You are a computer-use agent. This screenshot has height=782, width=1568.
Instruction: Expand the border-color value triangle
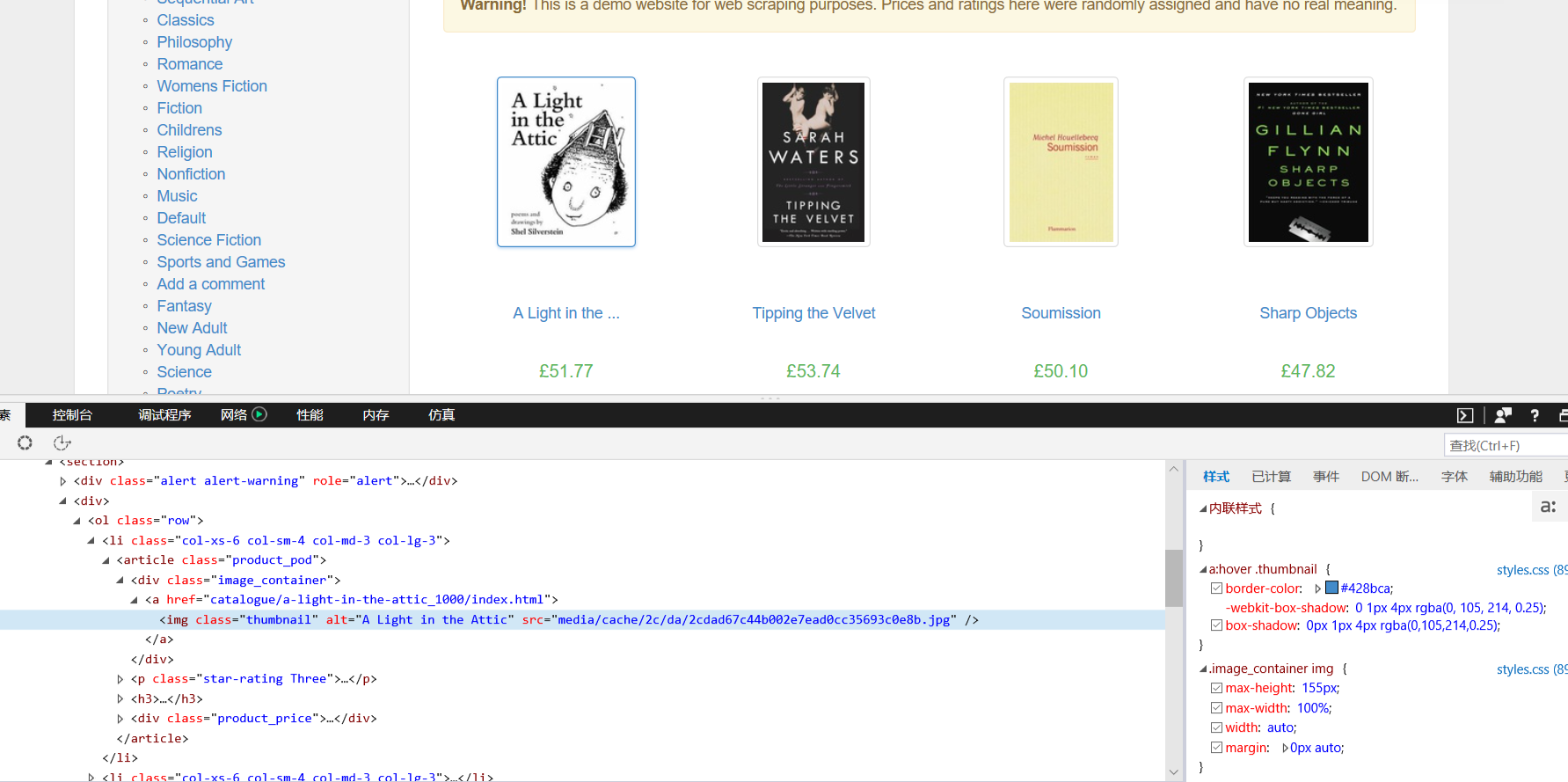pyautogui.click(x=1318, y=588)
